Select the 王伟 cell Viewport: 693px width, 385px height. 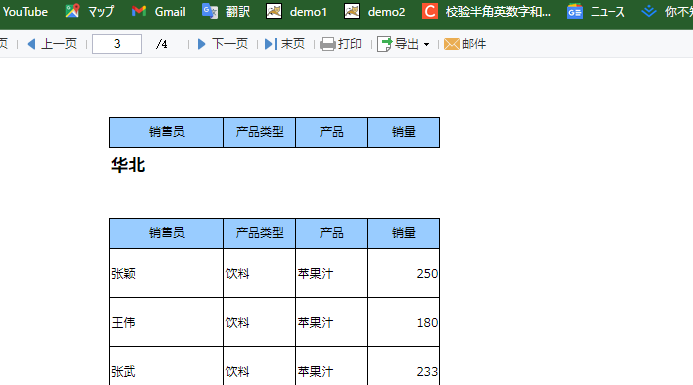pyautogui.click(x=166, y=322)
